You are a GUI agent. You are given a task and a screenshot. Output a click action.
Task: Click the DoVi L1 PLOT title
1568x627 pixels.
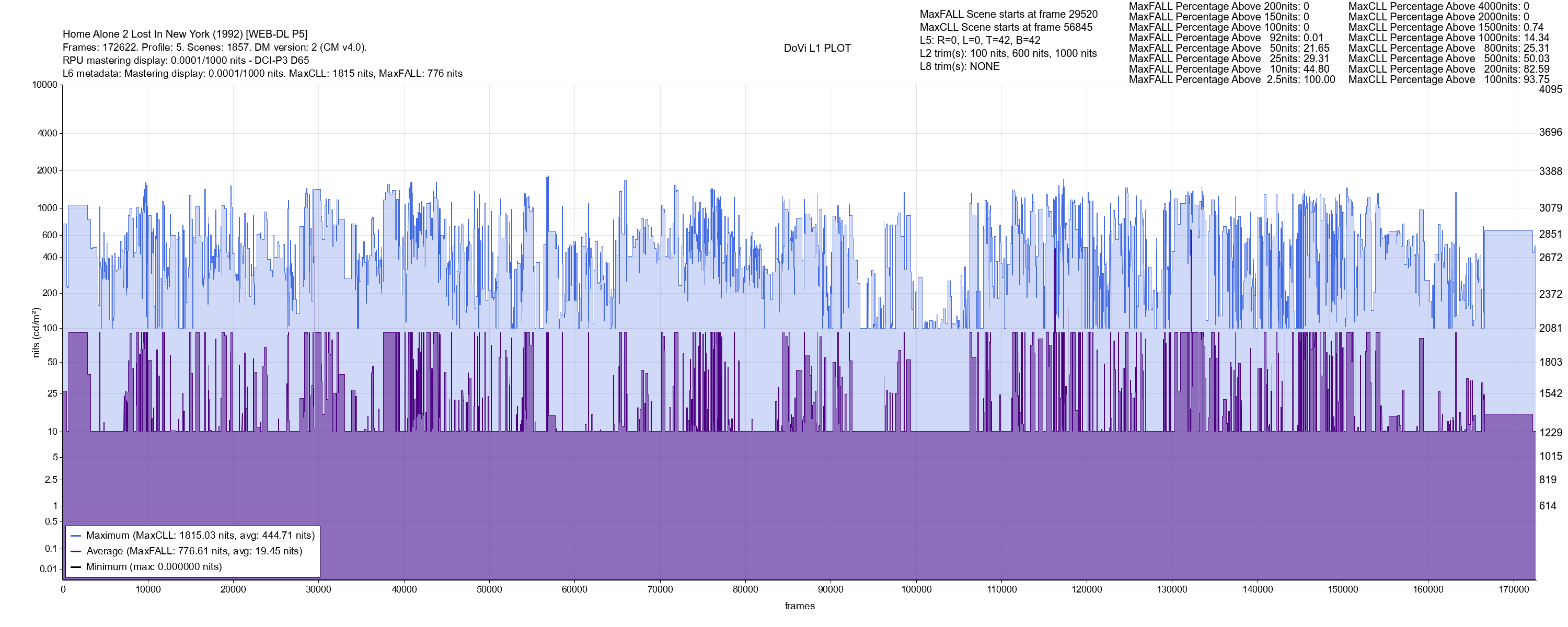coord(817,48)
